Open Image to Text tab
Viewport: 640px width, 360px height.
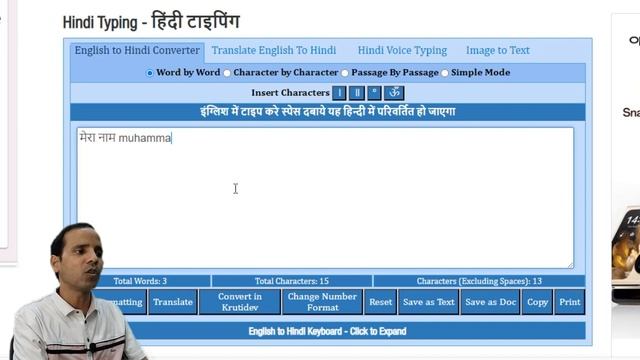tap(498, 51)
